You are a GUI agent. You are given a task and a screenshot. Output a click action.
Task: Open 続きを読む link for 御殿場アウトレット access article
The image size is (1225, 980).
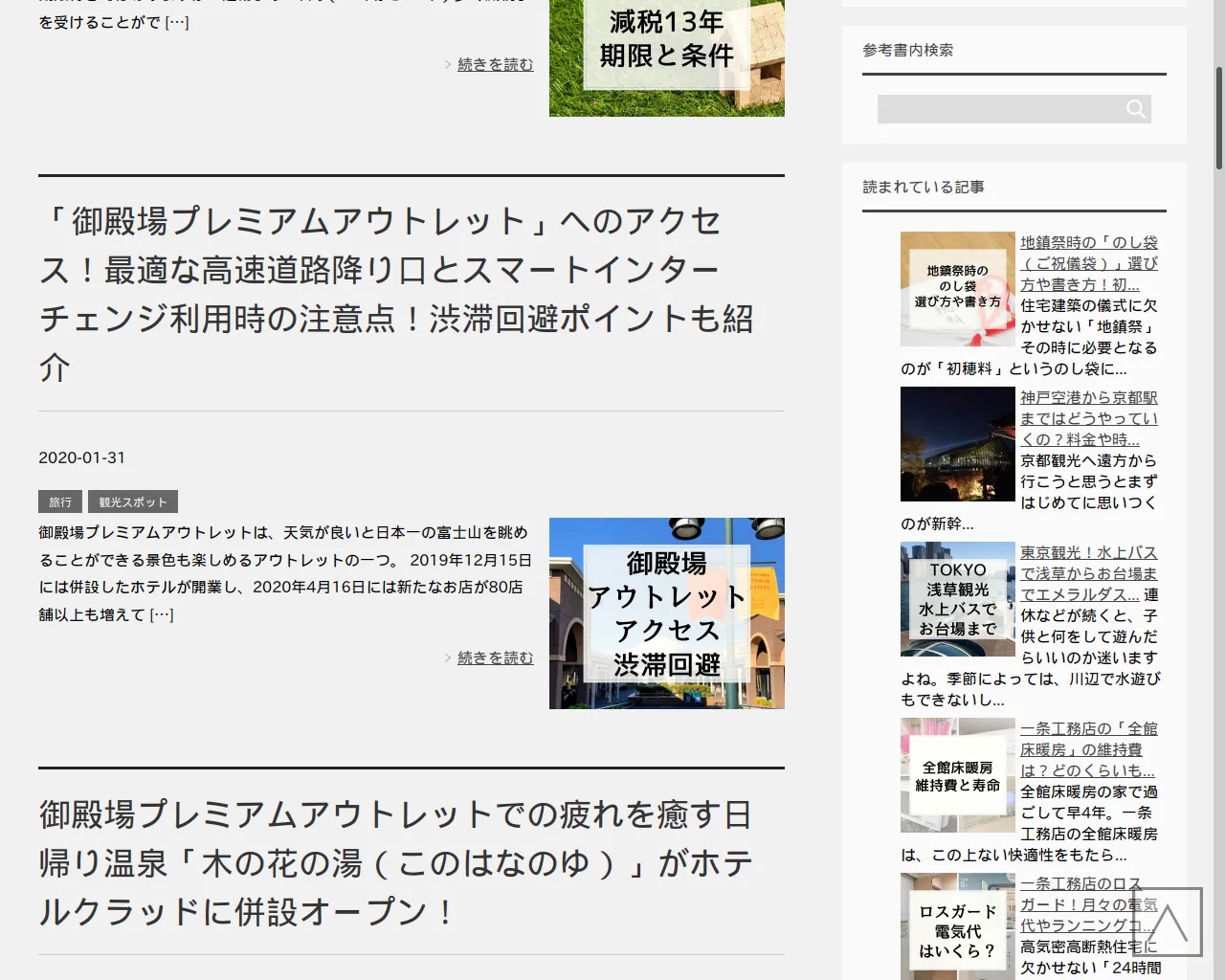[495, 657]
